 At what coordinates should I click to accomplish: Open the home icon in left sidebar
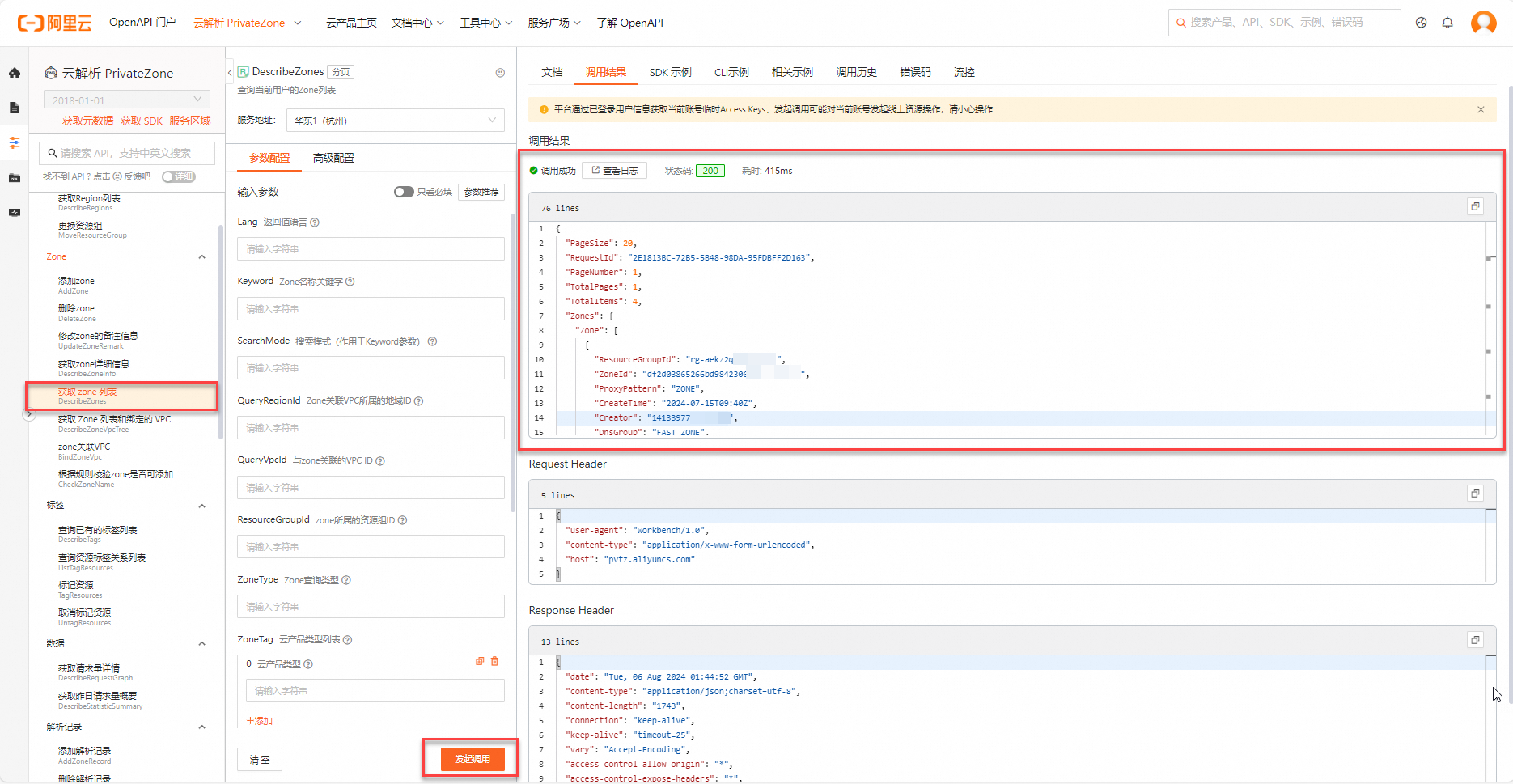coord(15,74)
